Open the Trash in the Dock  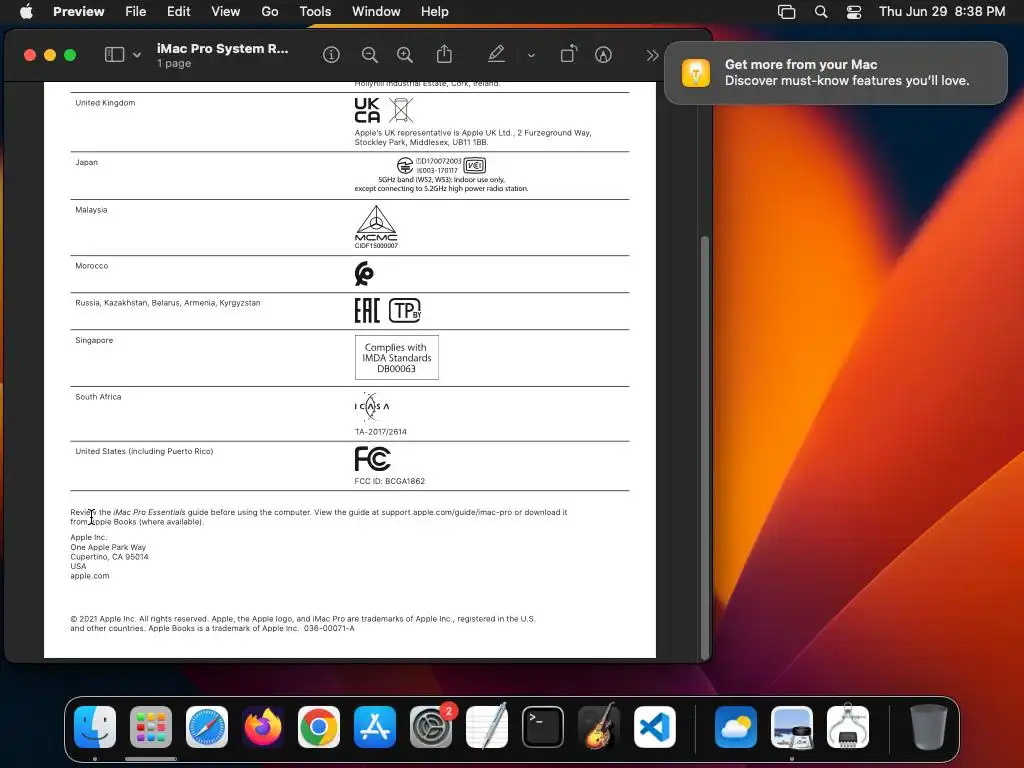click(929, 727)
